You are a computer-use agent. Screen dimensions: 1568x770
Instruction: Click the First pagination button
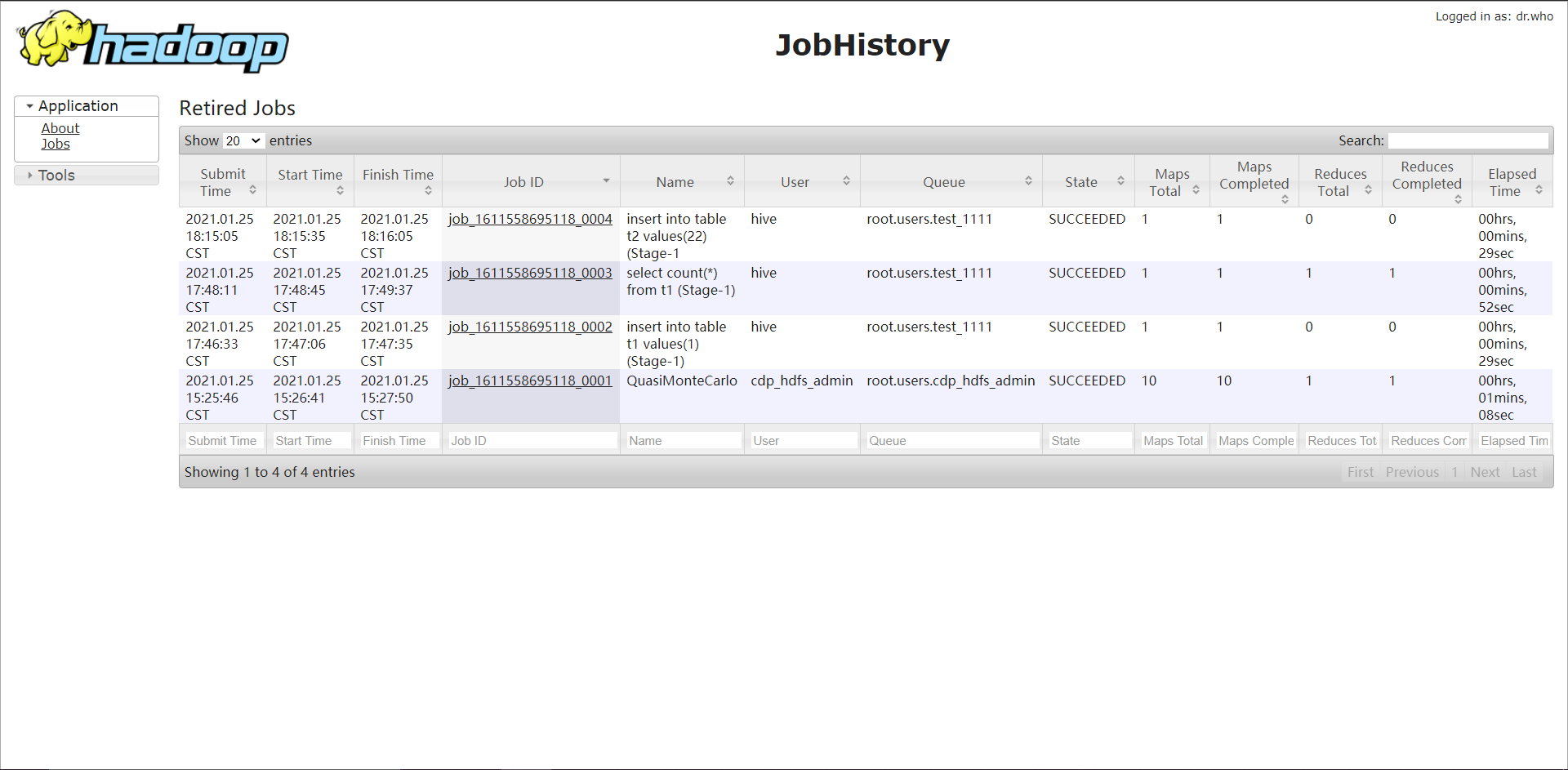(1361, 472)
